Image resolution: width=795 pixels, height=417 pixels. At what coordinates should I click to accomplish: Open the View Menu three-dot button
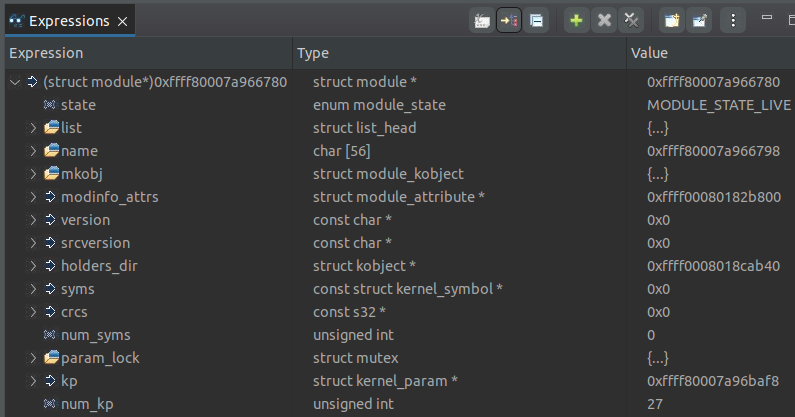(734, 20)
